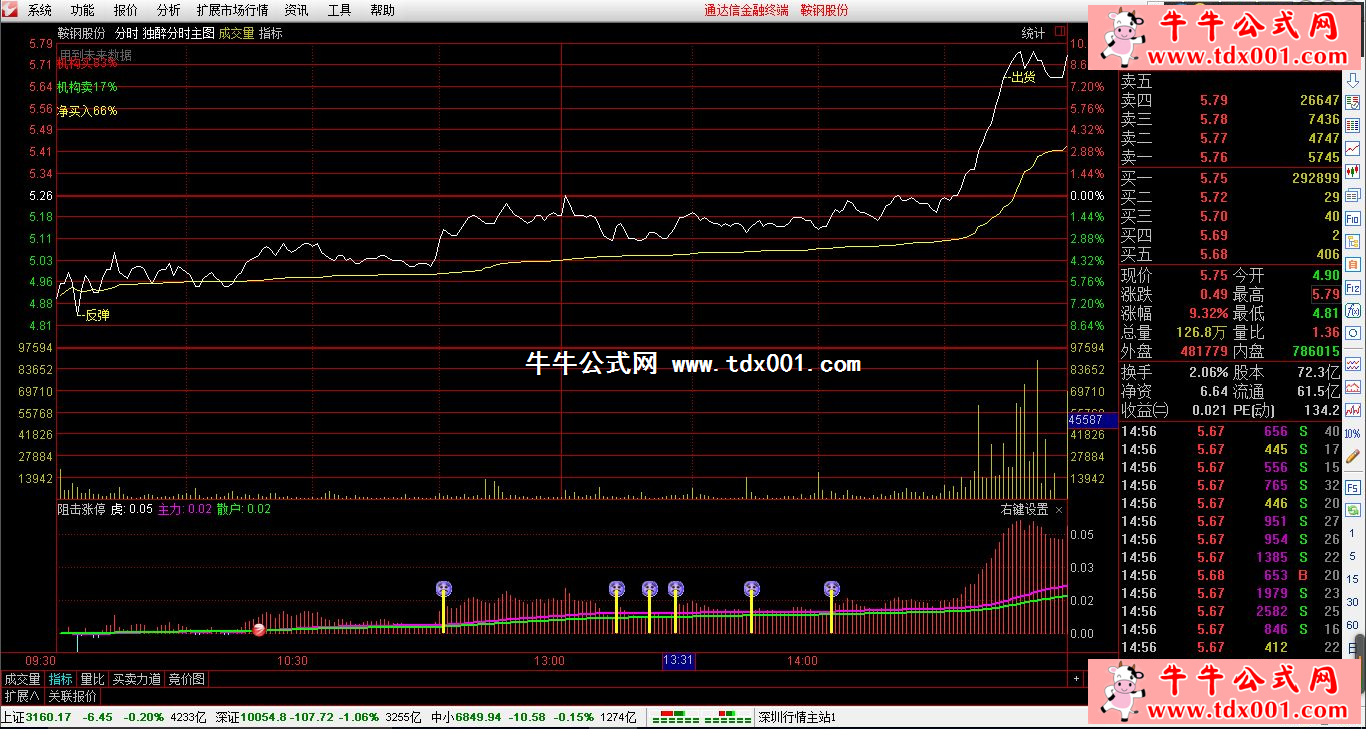The width and height of the screenshot is (1366, 729).
Task: Click the pencil drawing tool icon
Action: click(x=1353, y=456)
